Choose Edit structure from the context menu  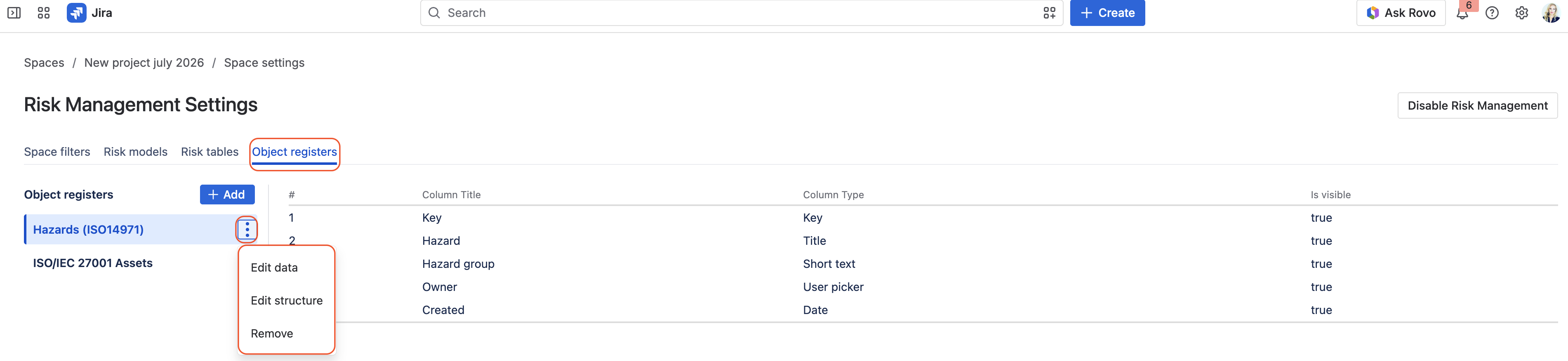287,300
